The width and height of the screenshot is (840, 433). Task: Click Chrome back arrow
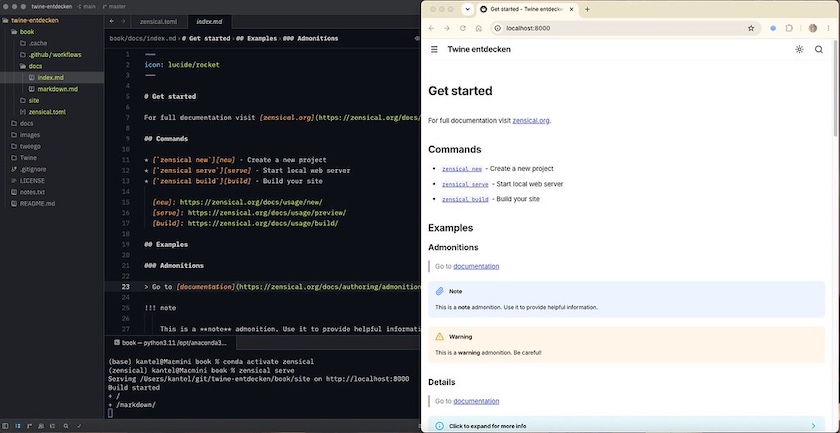[431, 28]
